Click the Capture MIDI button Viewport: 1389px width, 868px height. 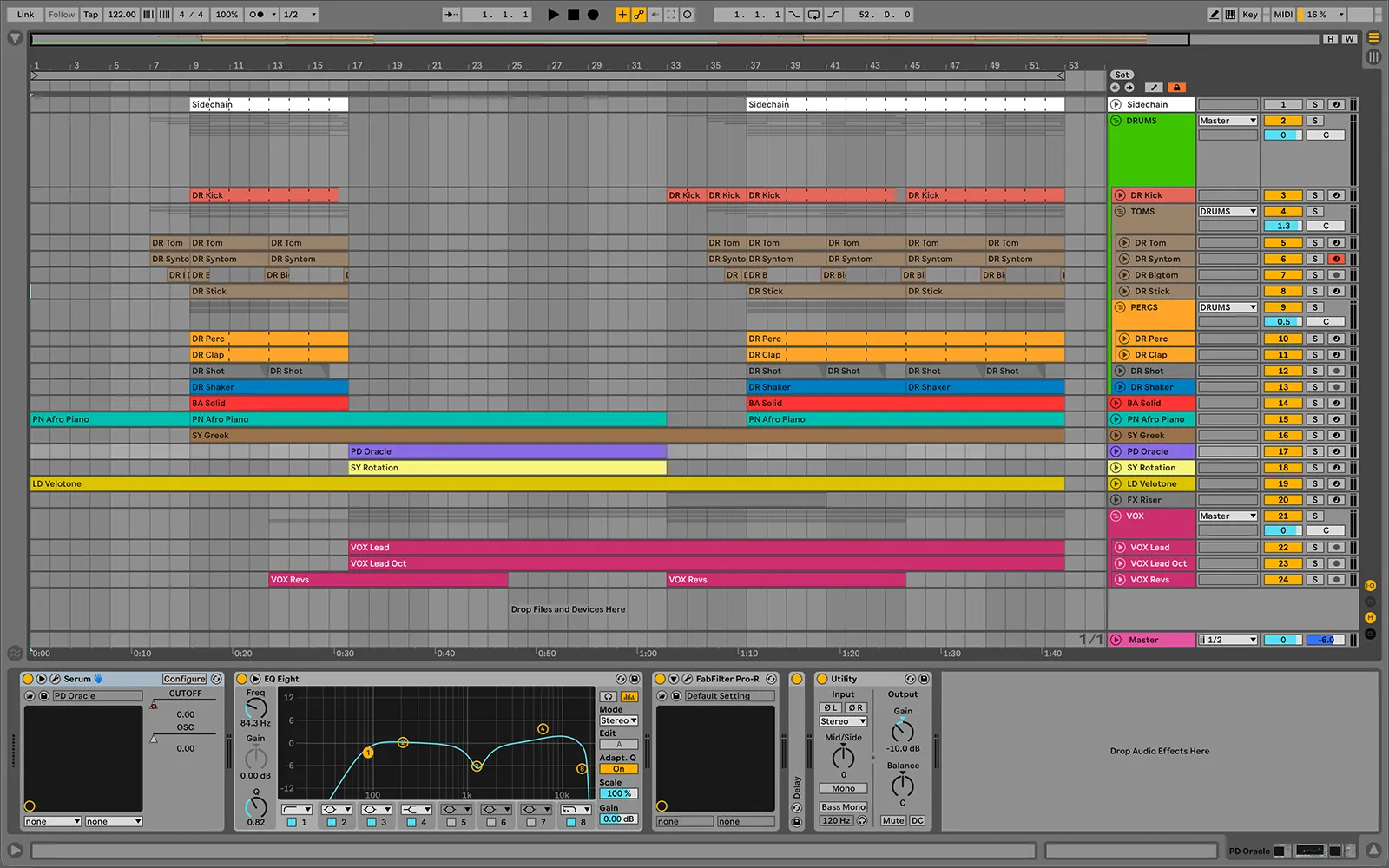(x=671, y=14)
